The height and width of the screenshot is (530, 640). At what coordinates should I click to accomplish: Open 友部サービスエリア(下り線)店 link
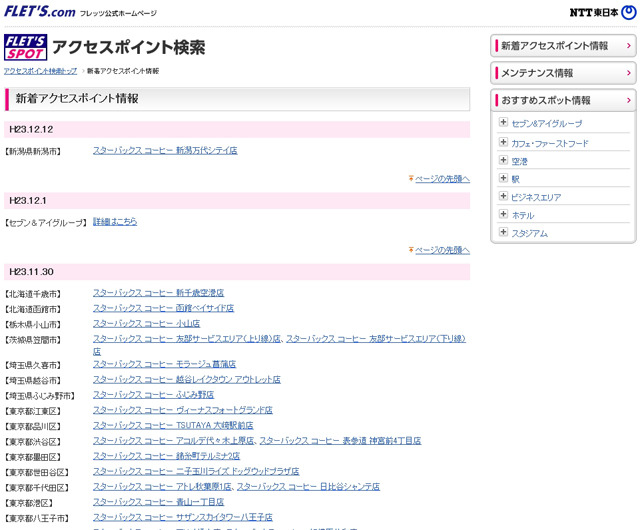tap(376, 338)
